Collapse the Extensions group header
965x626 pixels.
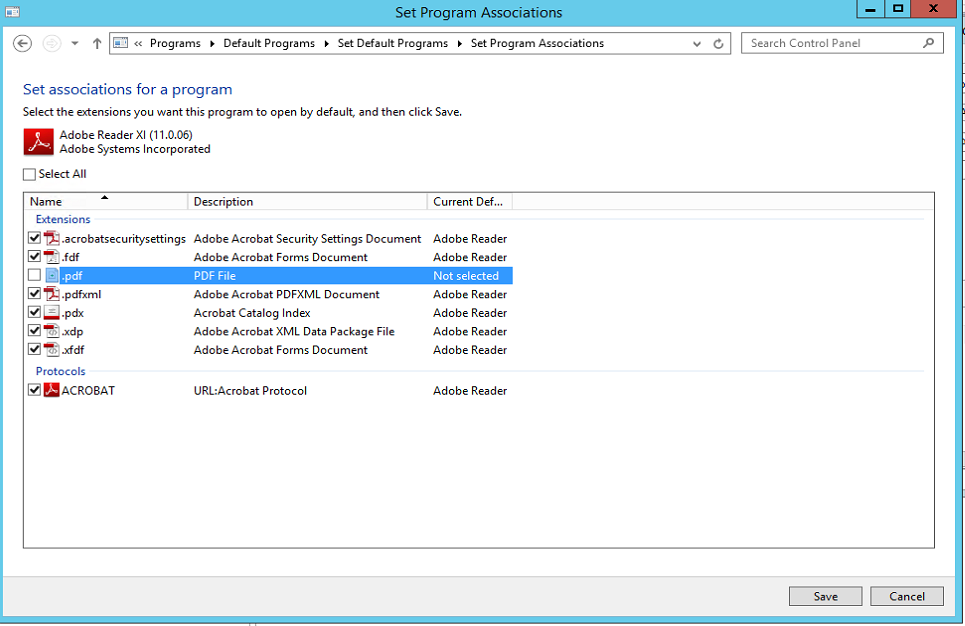[x=63, y=219]
